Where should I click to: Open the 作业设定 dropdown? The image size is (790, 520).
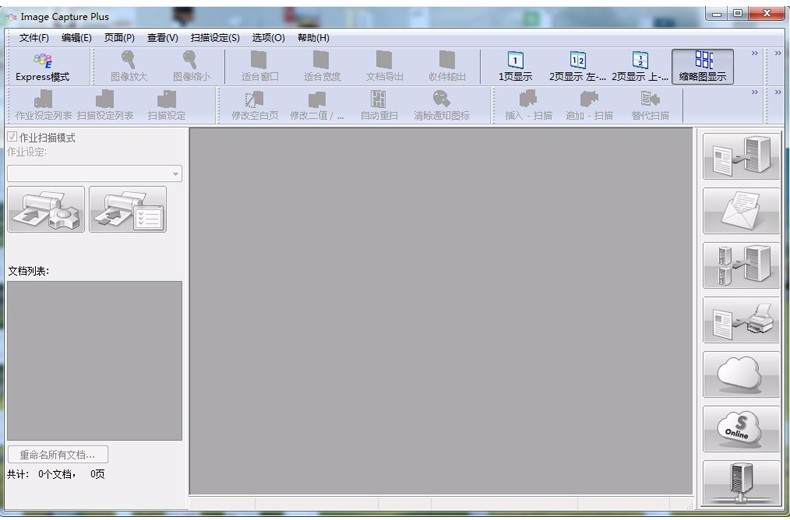pyautogui.click(x=95, y=173)
